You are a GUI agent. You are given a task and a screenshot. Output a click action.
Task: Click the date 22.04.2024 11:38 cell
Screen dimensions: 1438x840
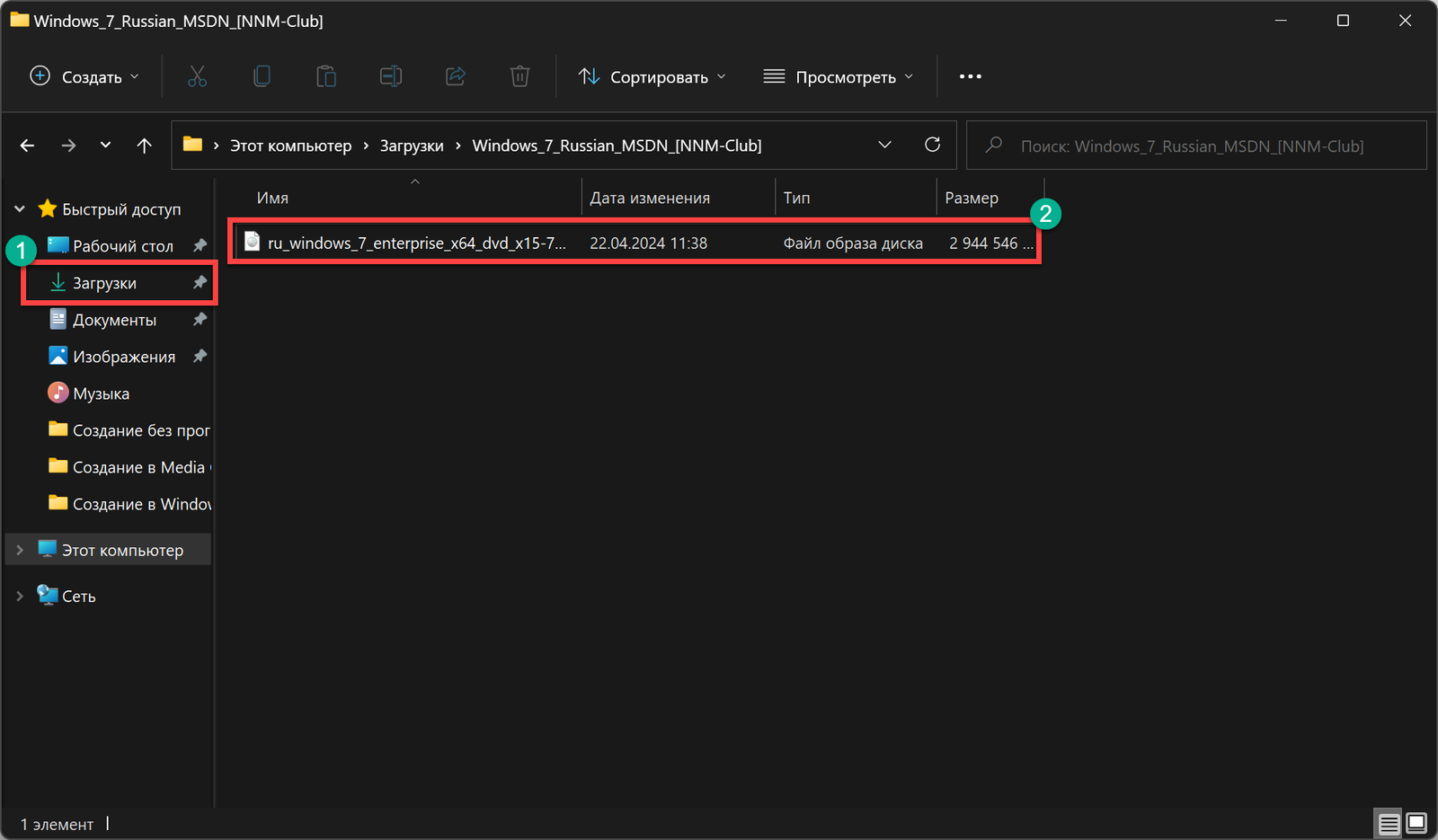648,243
